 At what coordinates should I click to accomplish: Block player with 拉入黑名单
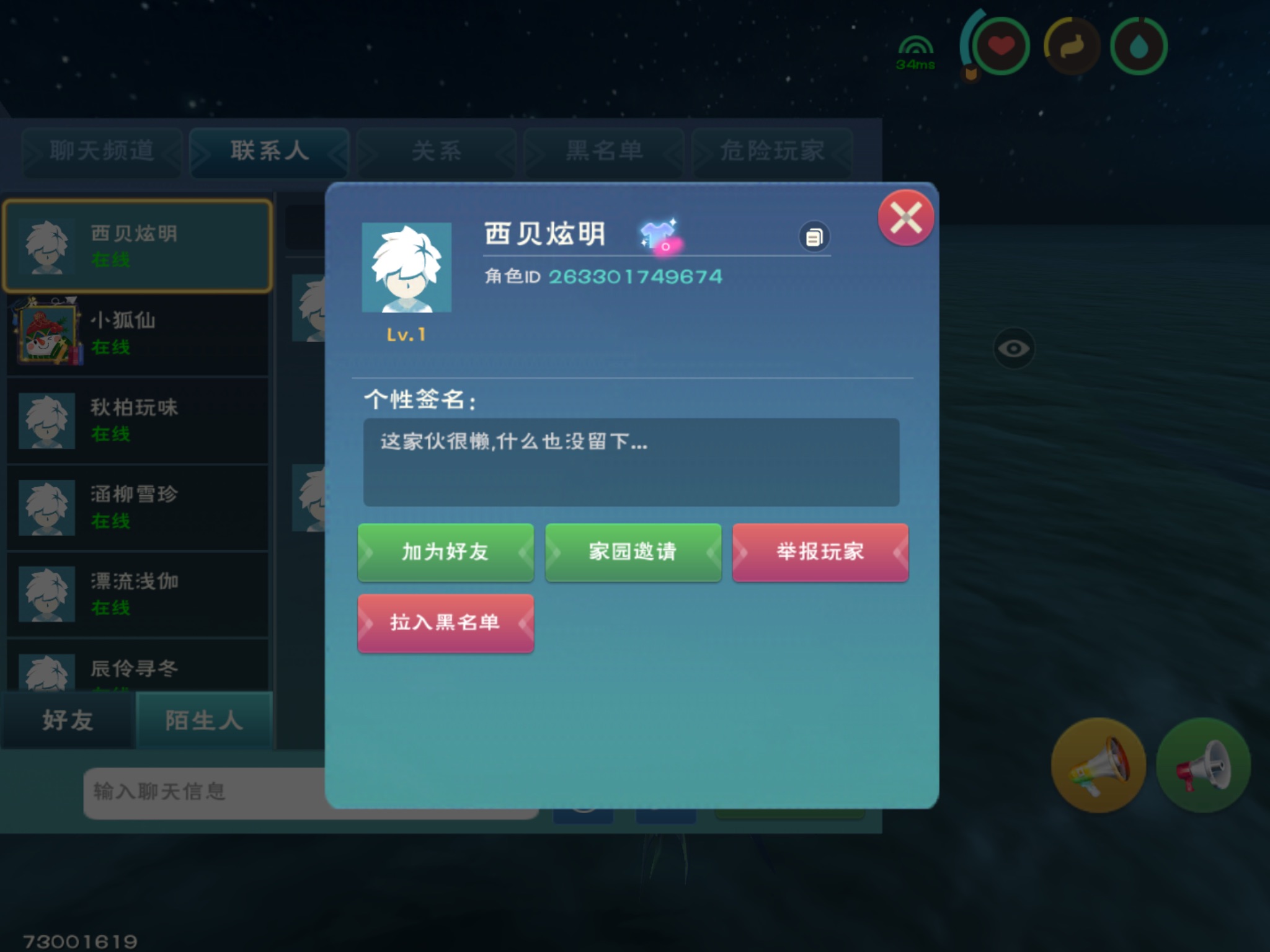coord(445,623)
